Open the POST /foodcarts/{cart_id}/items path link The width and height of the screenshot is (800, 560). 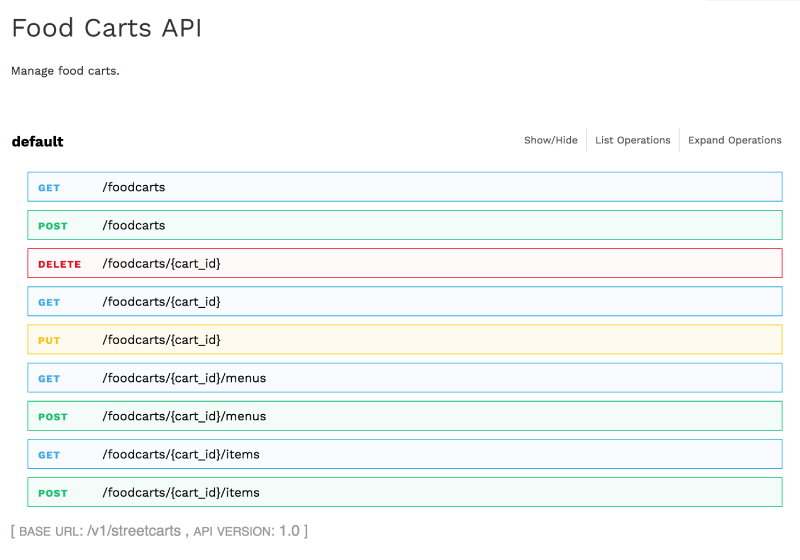[x=181, y=492]
